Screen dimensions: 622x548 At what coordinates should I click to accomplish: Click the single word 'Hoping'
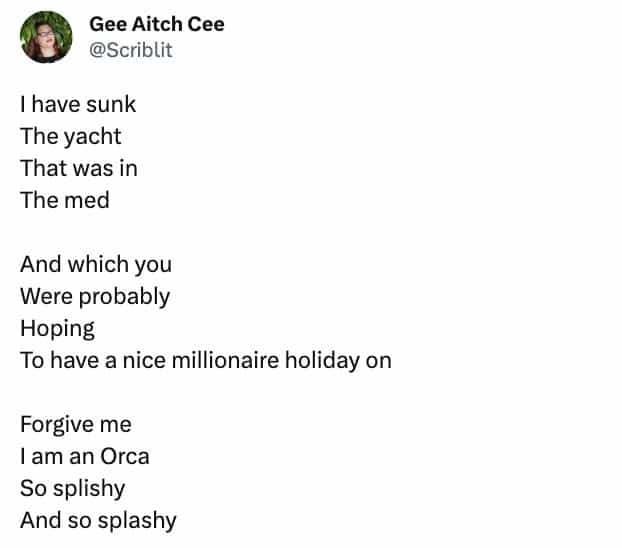pos(57,328)
